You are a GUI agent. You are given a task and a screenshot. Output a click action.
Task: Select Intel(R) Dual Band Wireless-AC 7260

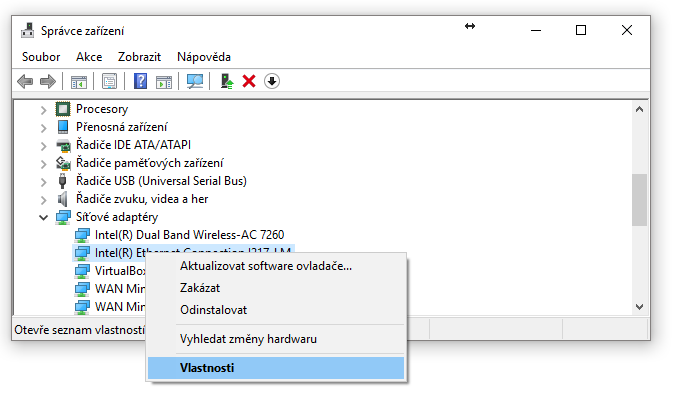[189, 235]
